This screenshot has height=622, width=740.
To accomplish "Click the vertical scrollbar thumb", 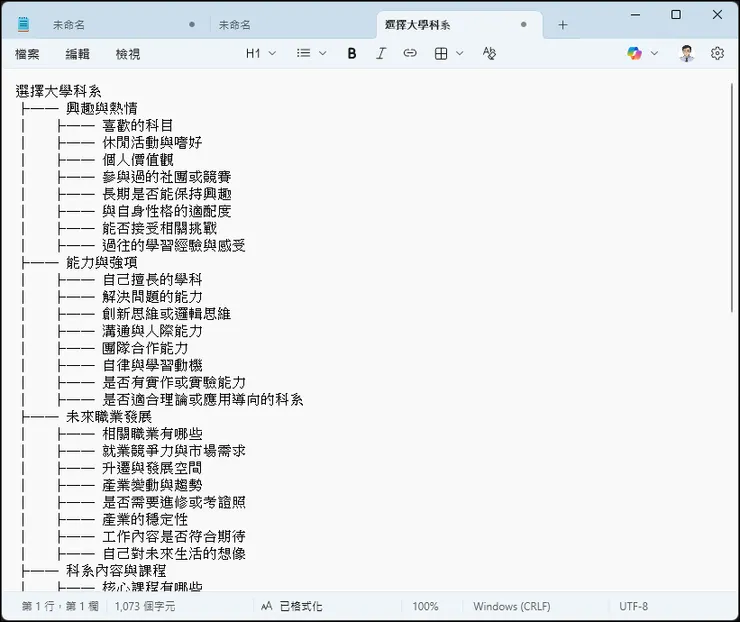I will coord(732,197).
